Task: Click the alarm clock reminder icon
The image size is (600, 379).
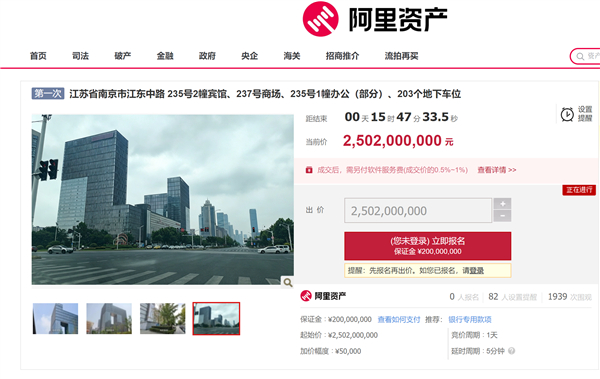Action: coord(567,114)
